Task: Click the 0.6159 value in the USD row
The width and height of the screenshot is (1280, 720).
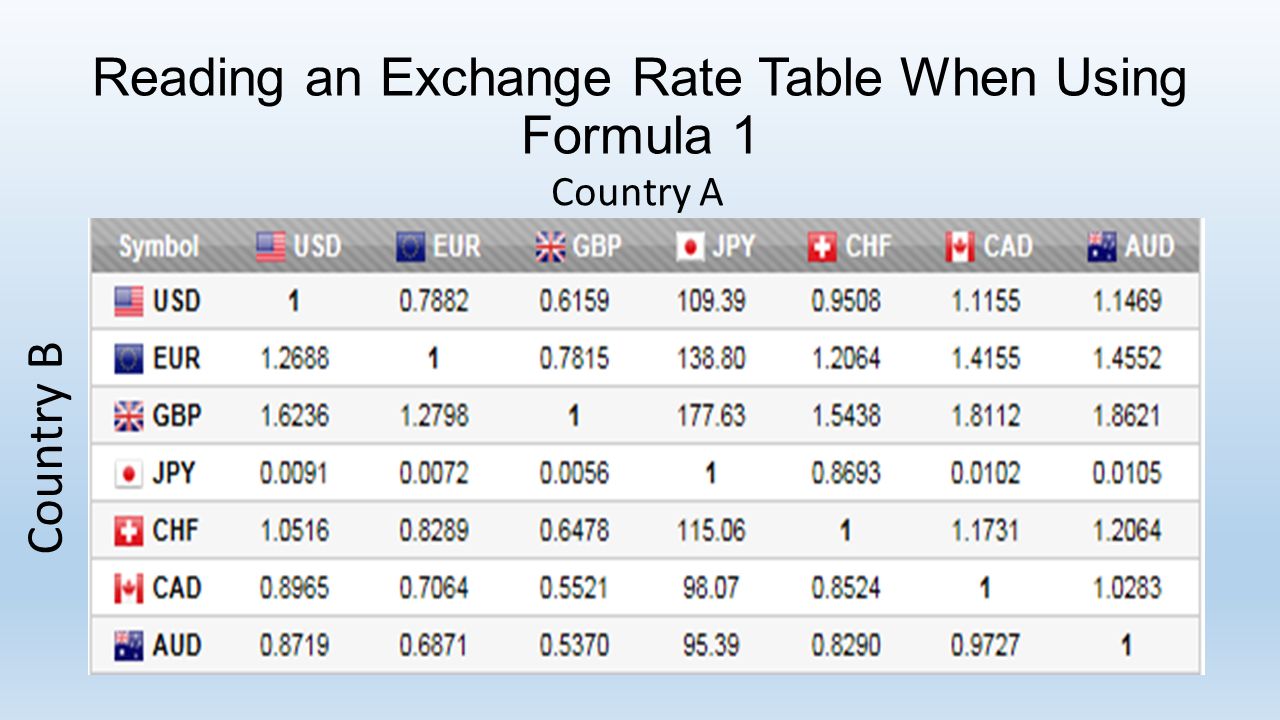Action: tap(573, 301)
